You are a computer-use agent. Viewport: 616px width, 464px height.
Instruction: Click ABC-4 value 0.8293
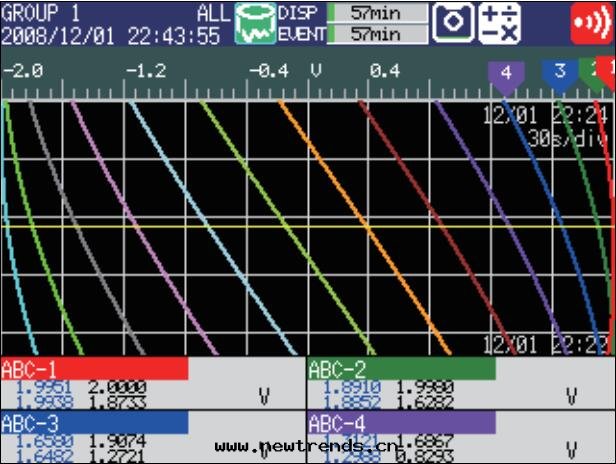coord(425,457)
